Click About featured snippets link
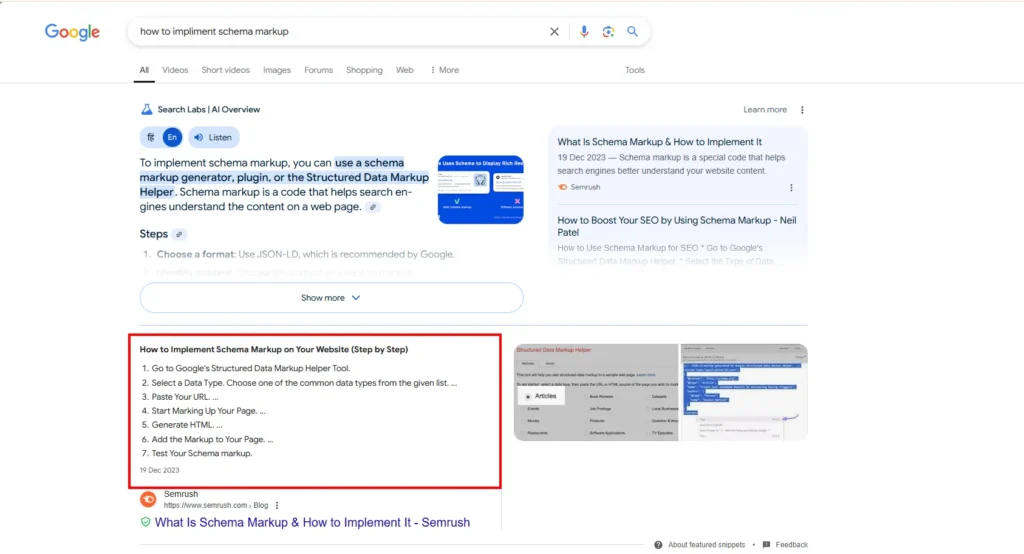1024x554 pixels. tap(706, 544)
